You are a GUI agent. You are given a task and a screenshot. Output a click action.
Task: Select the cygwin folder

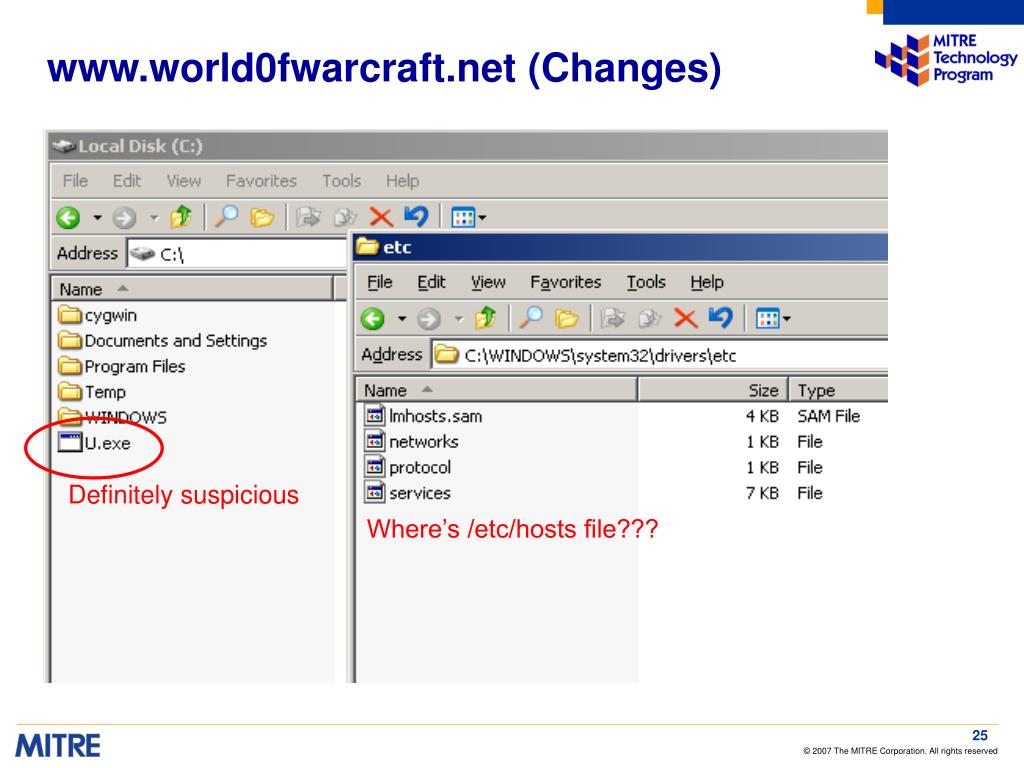[x=98, y=315]
